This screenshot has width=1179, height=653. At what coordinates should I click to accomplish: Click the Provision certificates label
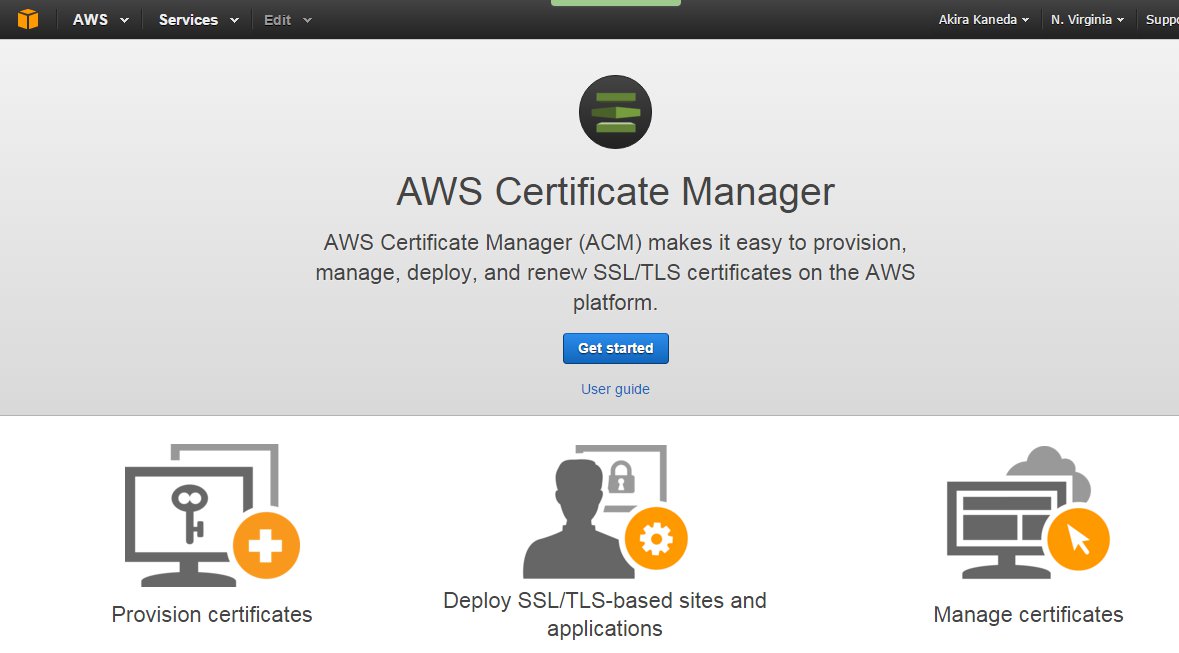[x=212, y=614]
